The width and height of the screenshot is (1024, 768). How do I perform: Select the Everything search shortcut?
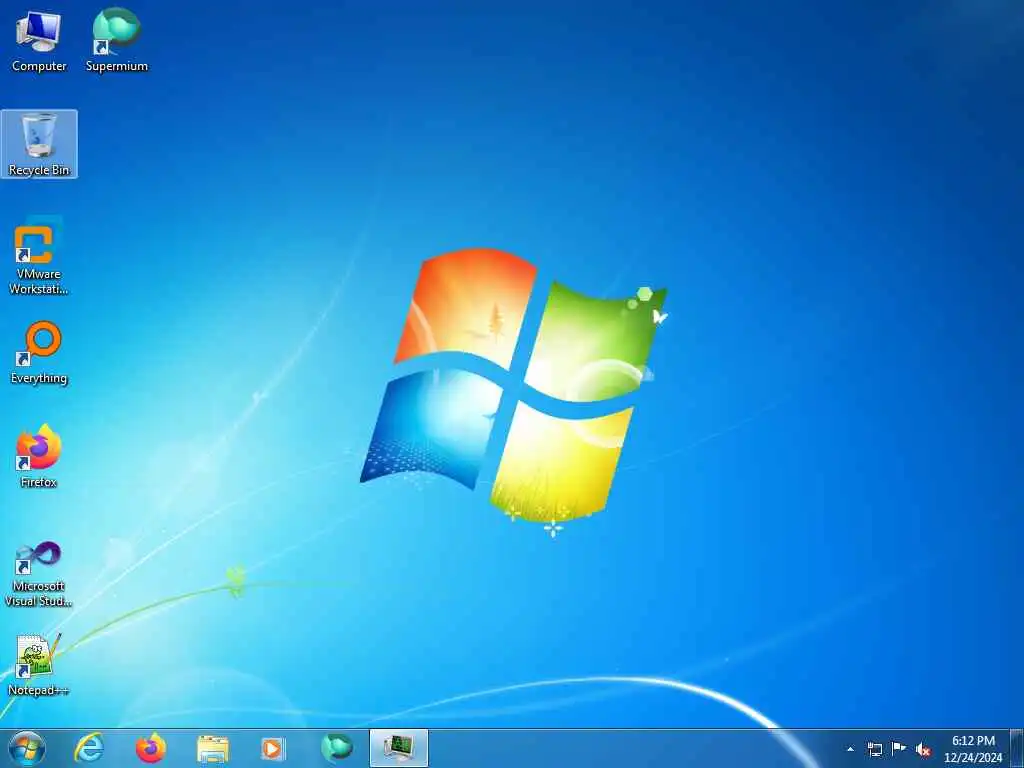coord(39,353)
